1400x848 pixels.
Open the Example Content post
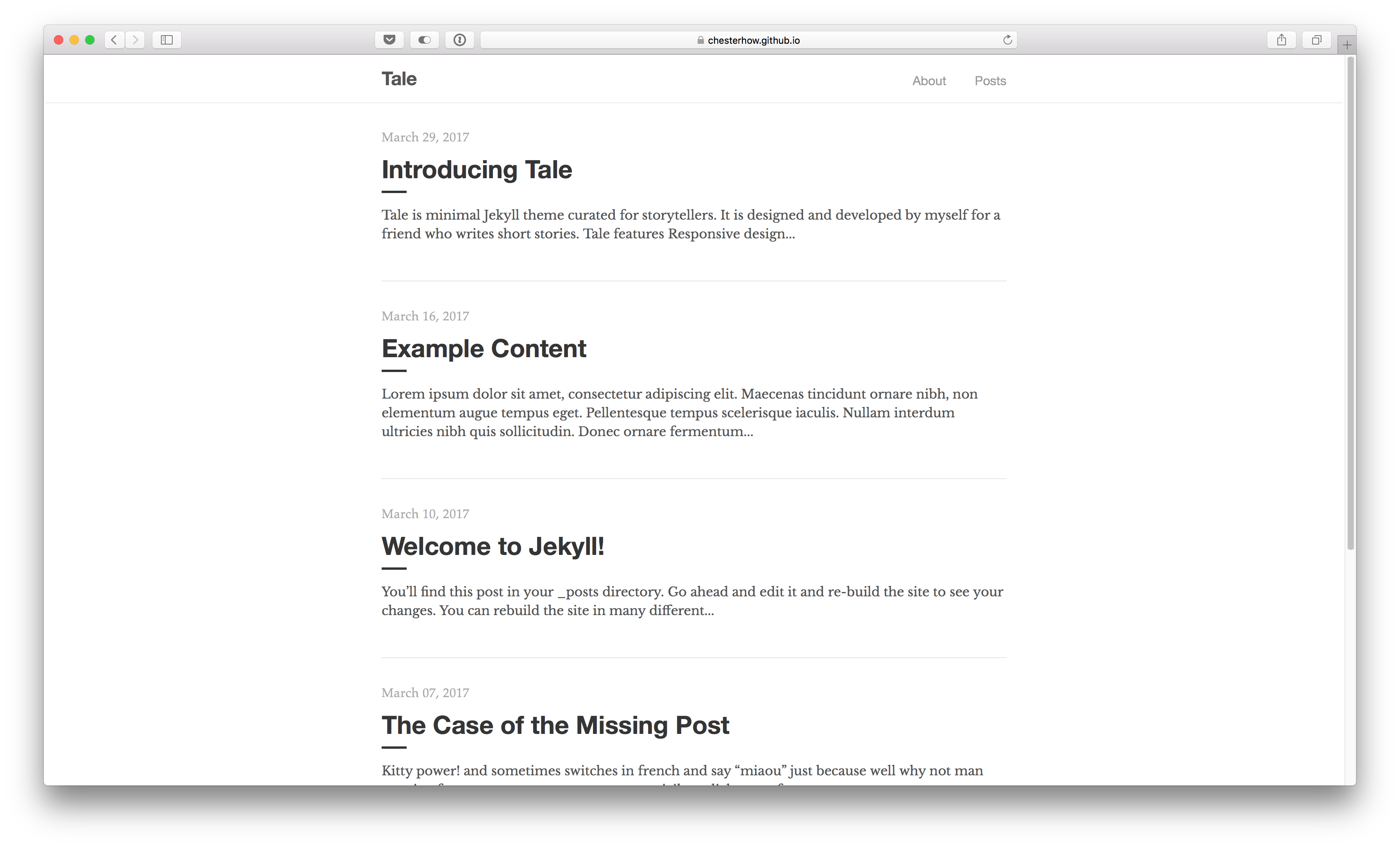(x=484, y=349)
